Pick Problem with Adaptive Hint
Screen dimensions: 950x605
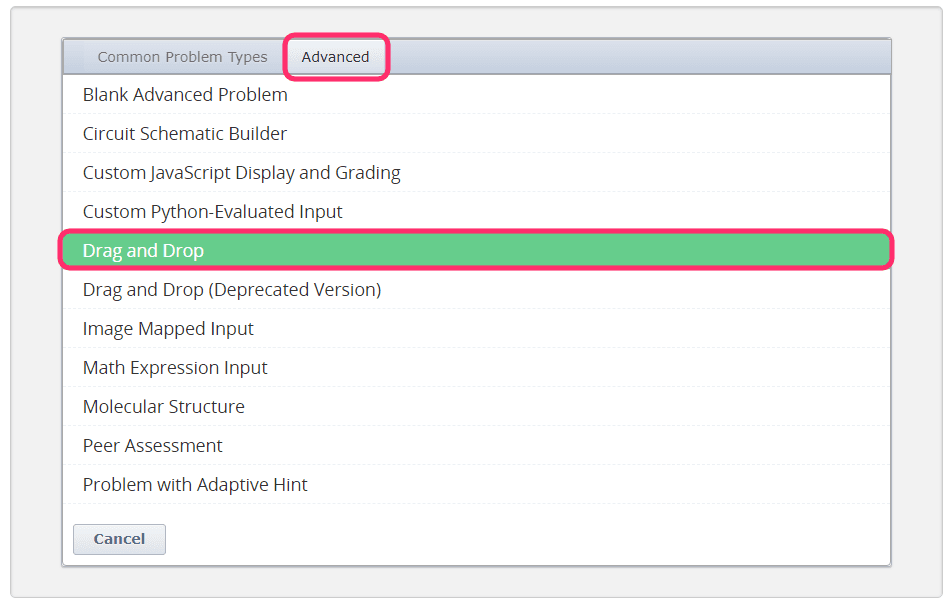point(195,485)
